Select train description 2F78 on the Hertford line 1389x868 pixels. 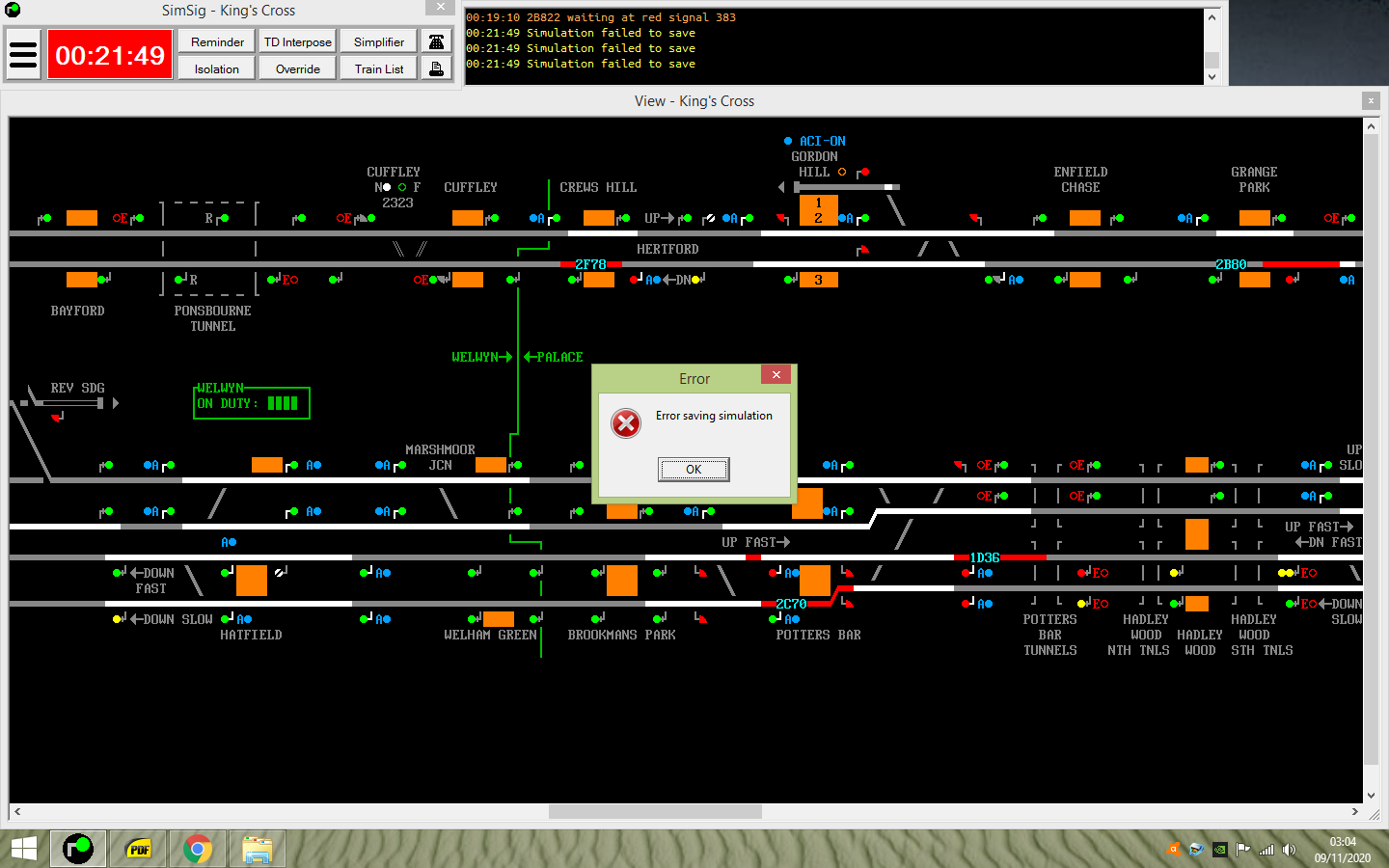tap(590, 264)
